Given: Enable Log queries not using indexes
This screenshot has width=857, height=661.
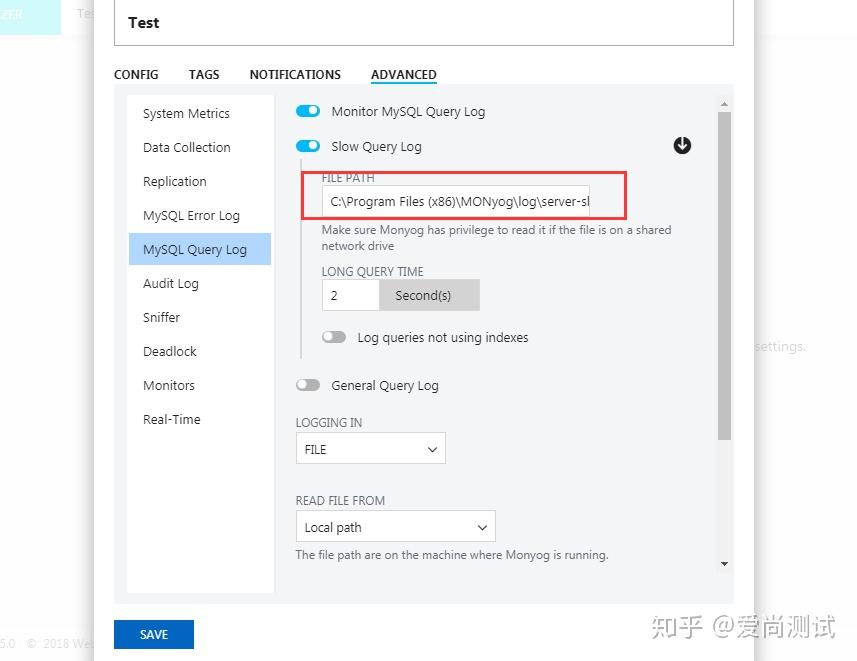Looking at the screenshot, I should [334, 337].
